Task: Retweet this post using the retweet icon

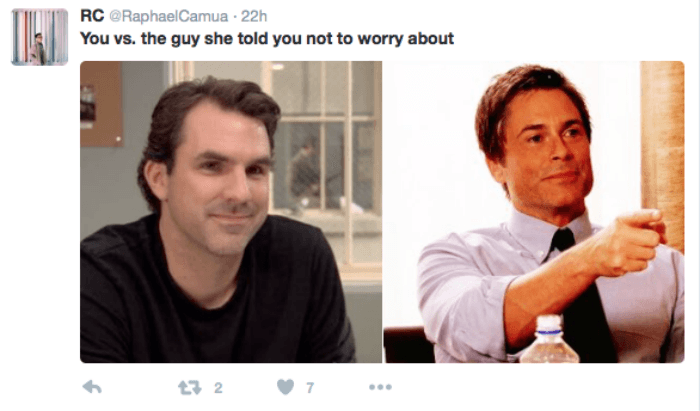Action: (x=190, y=387)
